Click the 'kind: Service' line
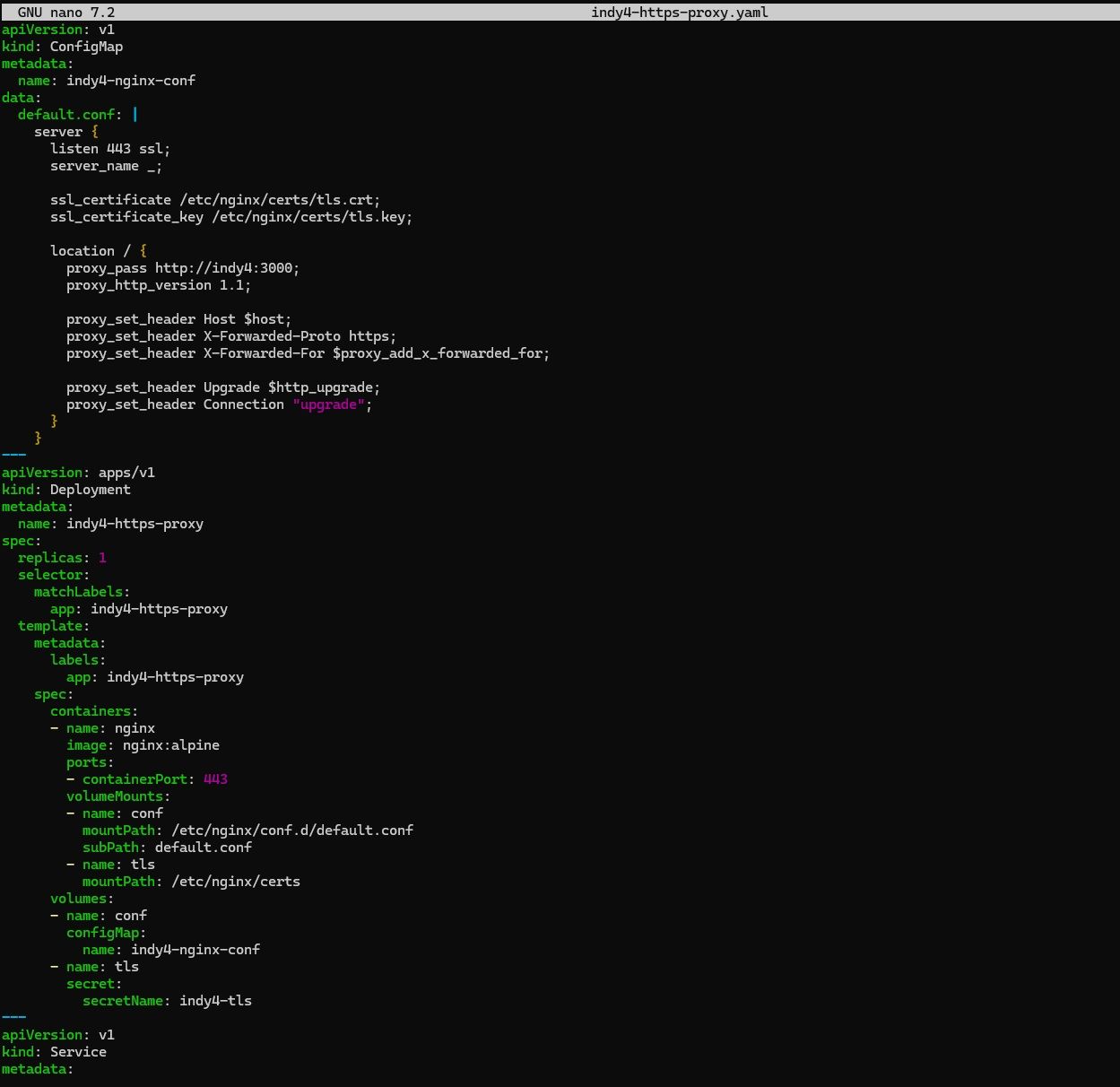The image size is (1120, 1087). (54, 1052)
